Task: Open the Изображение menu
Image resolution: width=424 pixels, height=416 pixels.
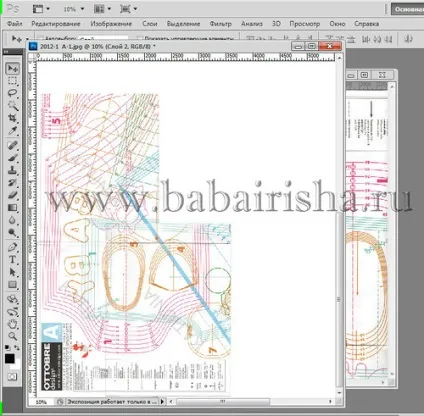Action: coord(111,24)
